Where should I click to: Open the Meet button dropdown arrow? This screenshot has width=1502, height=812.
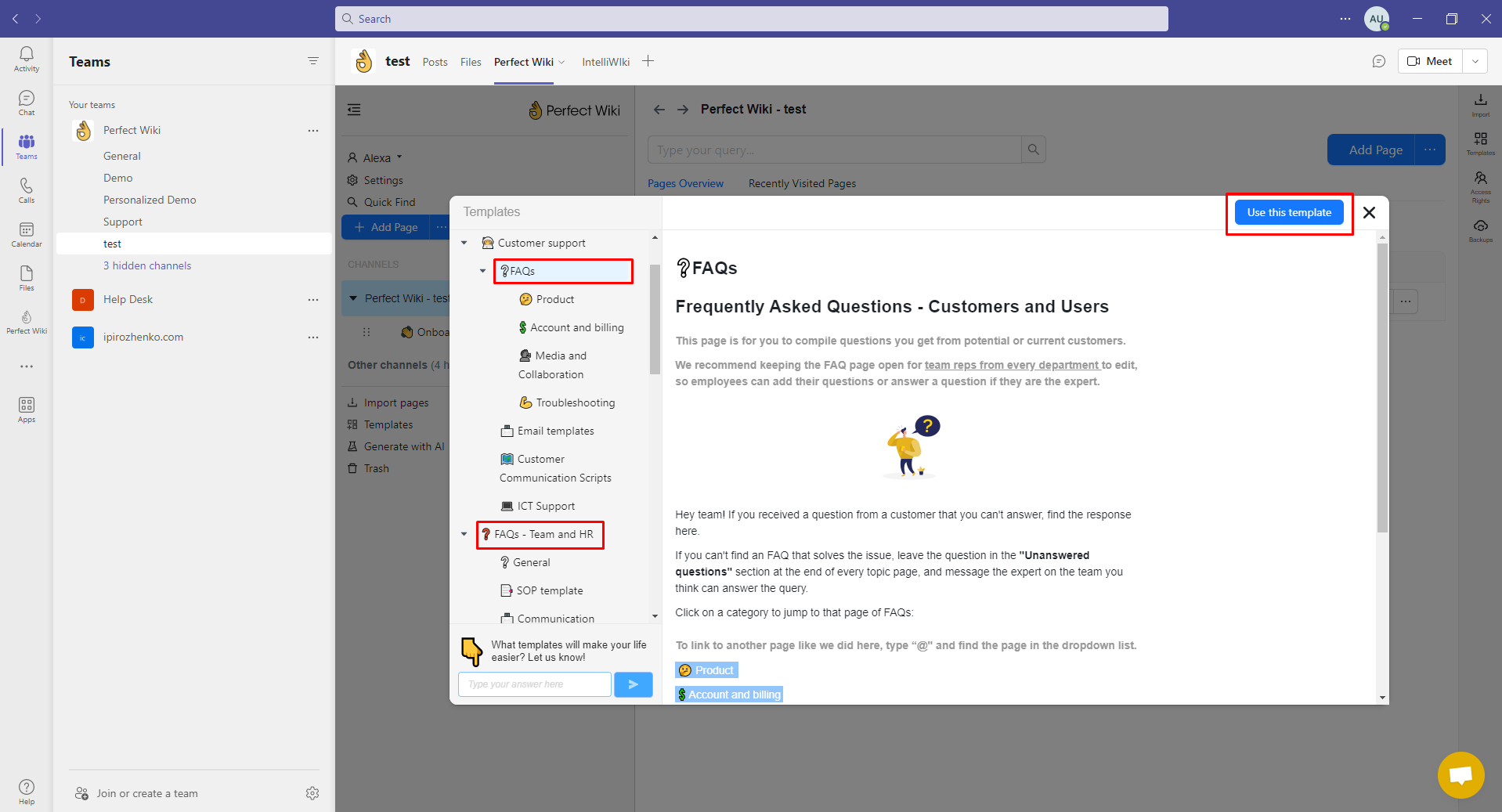(x=1475, y=61)
